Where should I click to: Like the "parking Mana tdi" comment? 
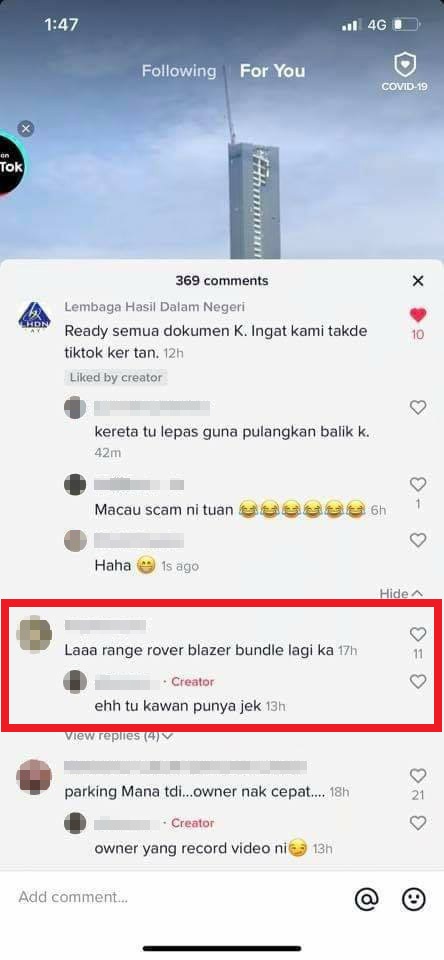point(418,776)
